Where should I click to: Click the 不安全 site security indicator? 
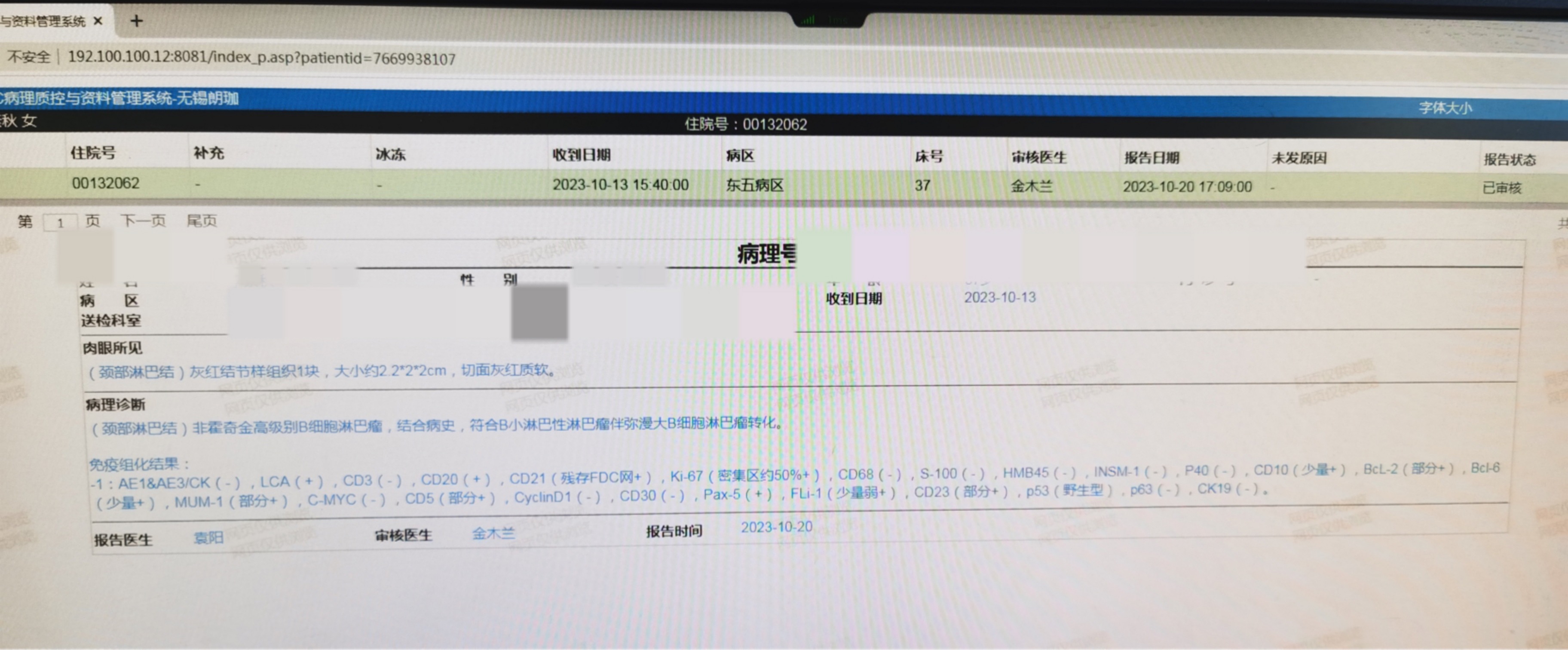pyautogui.click(x=29, y=57)
